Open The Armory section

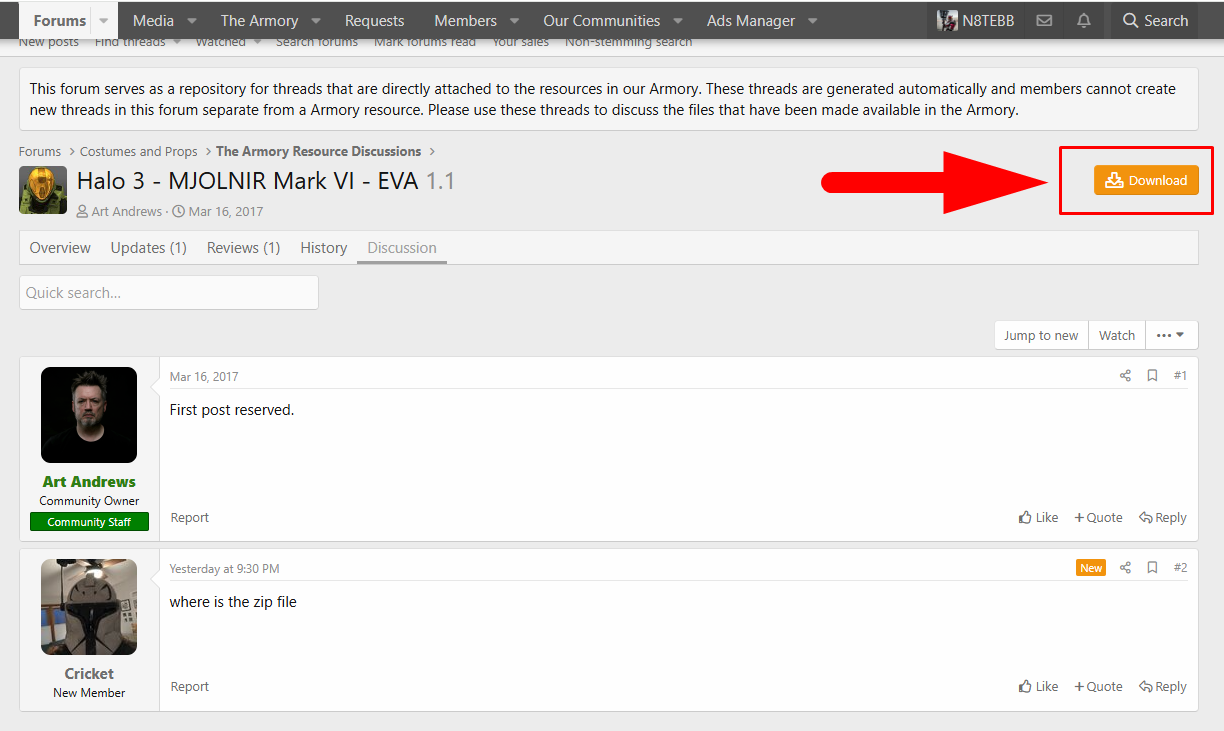point(259,20)
